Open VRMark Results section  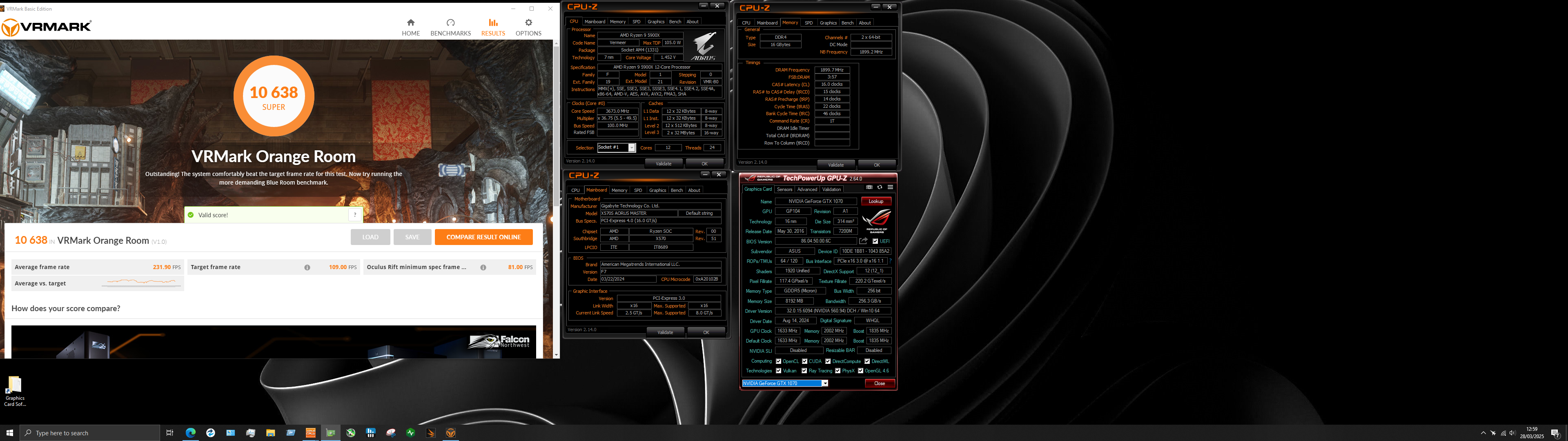point(492,27)
